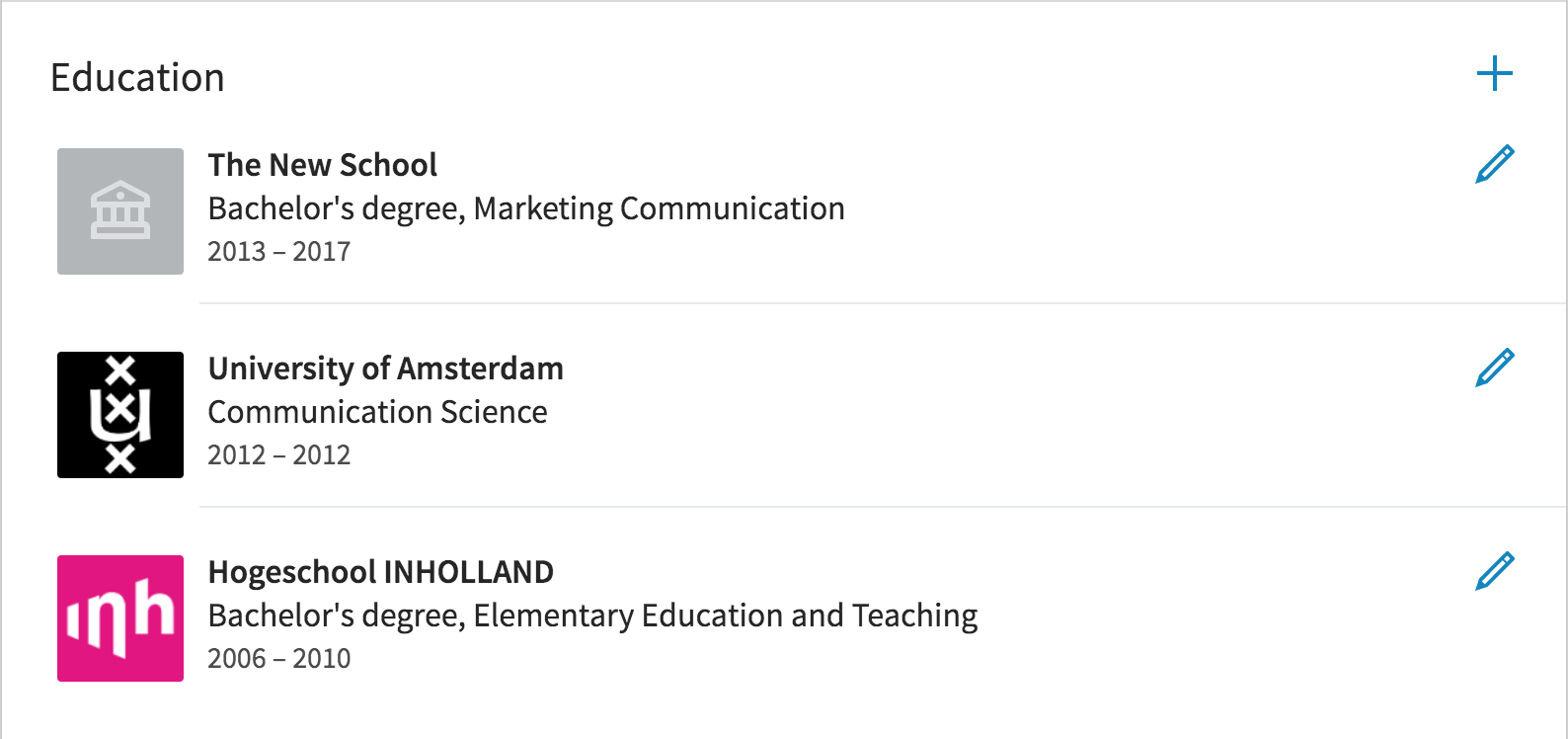Click the 2006 – 2010 date range

[278, 659]
